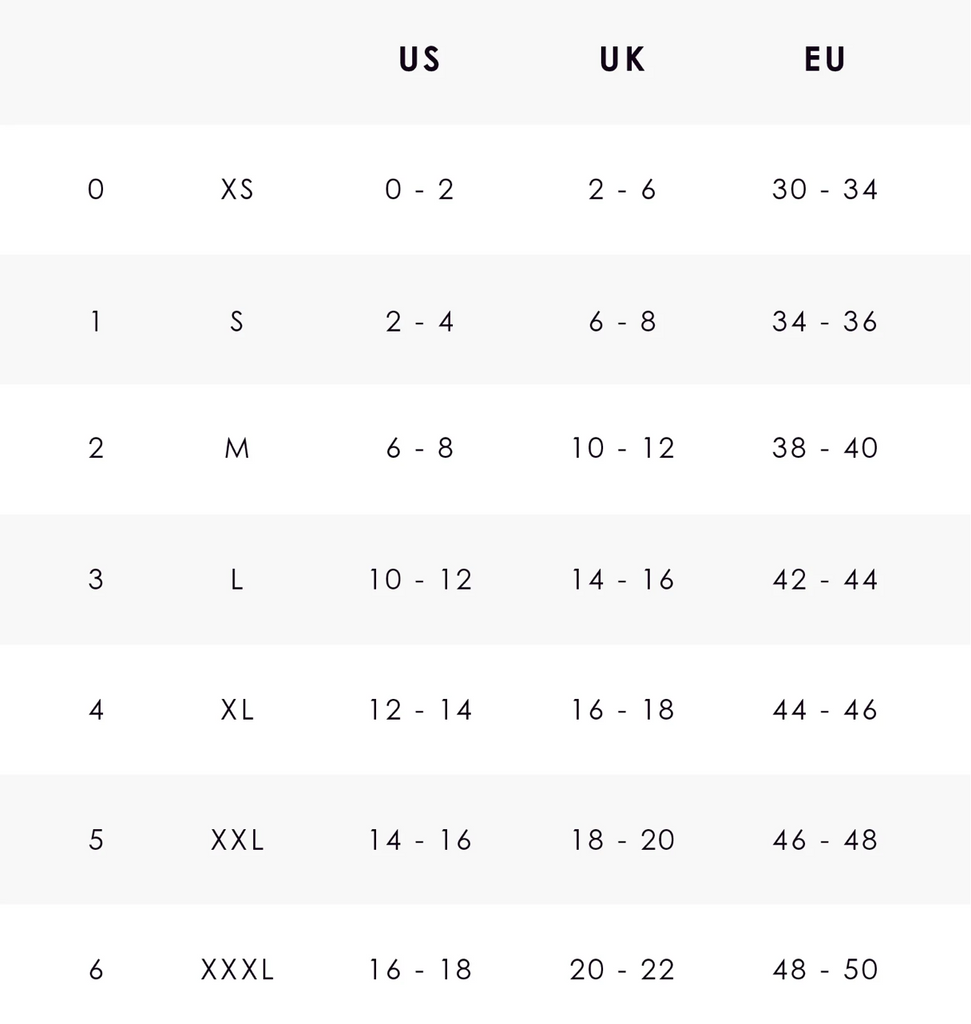Select UK size cell 6 - 8
Screen dimensions: 971x1024
point(622,321)
